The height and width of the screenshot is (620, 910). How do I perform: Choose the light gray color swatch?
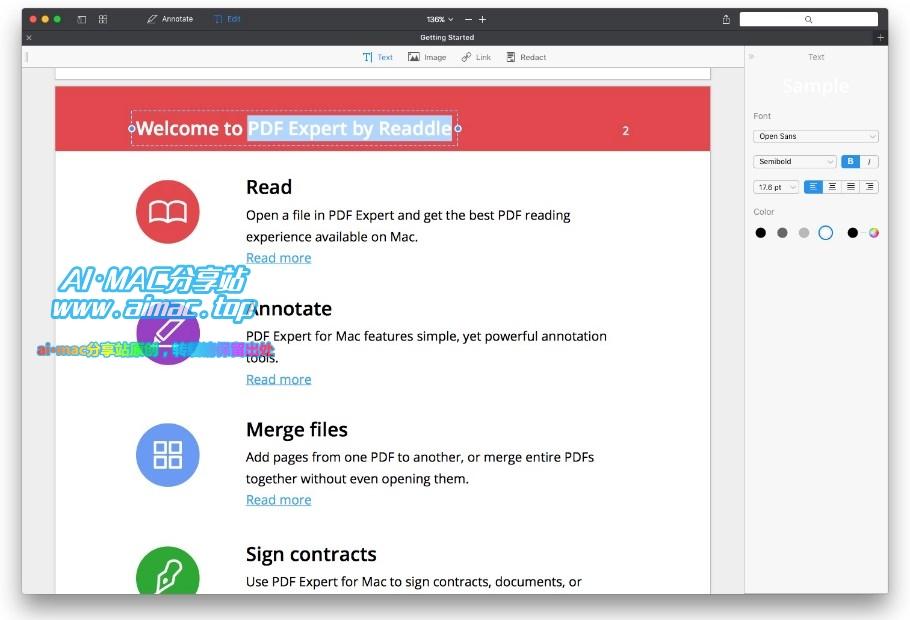(804, 233)
